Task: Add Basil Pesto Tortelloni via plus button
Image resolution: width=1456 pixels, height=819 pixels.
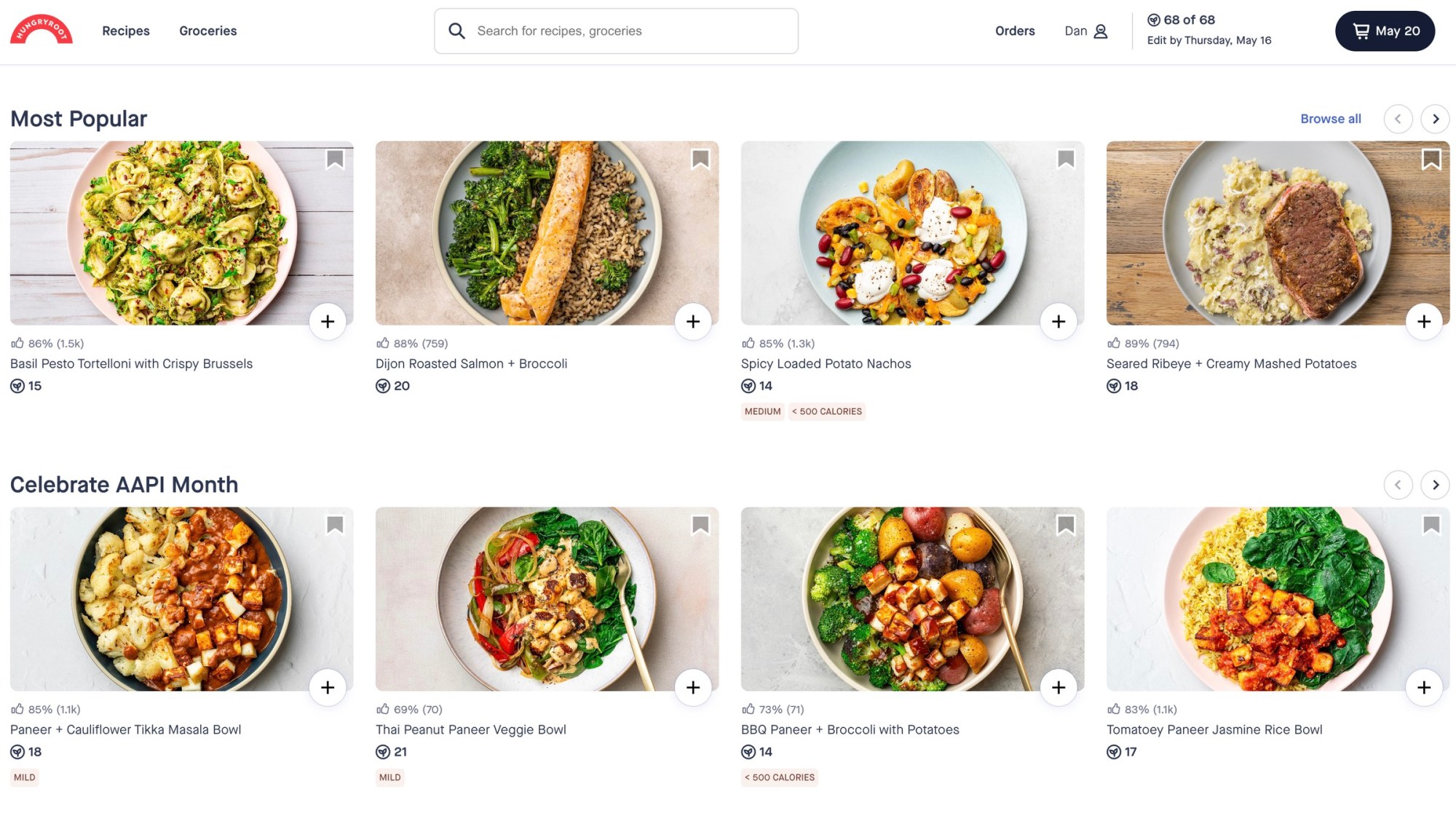Action: 328,320
